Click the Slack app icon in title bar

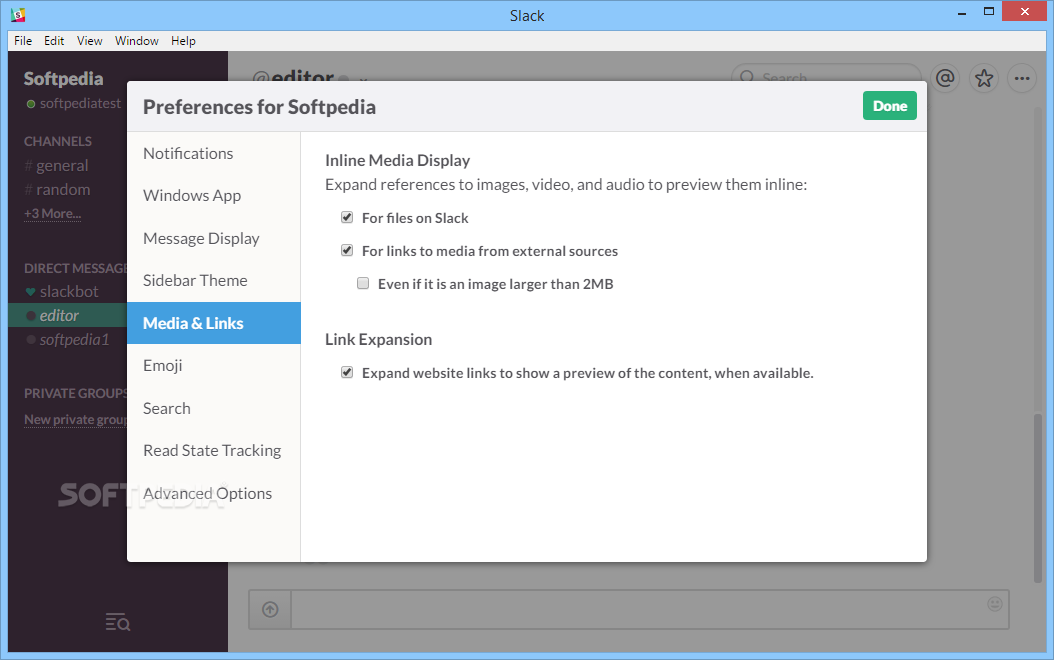[18, 14]
